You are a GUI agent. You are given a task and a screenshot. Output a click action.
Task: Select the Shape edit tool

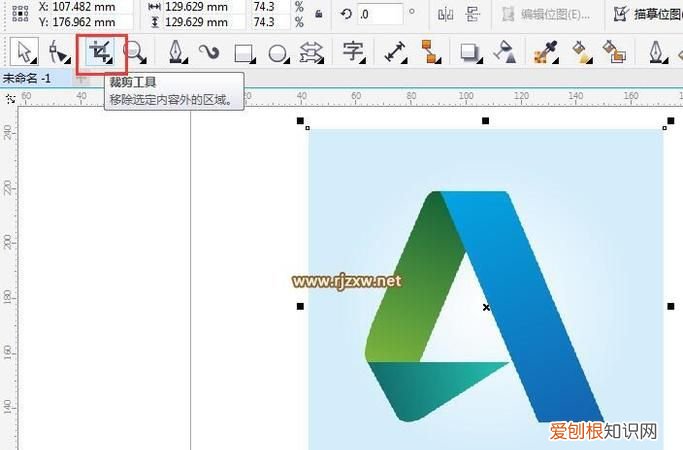[x=57, y=52]
